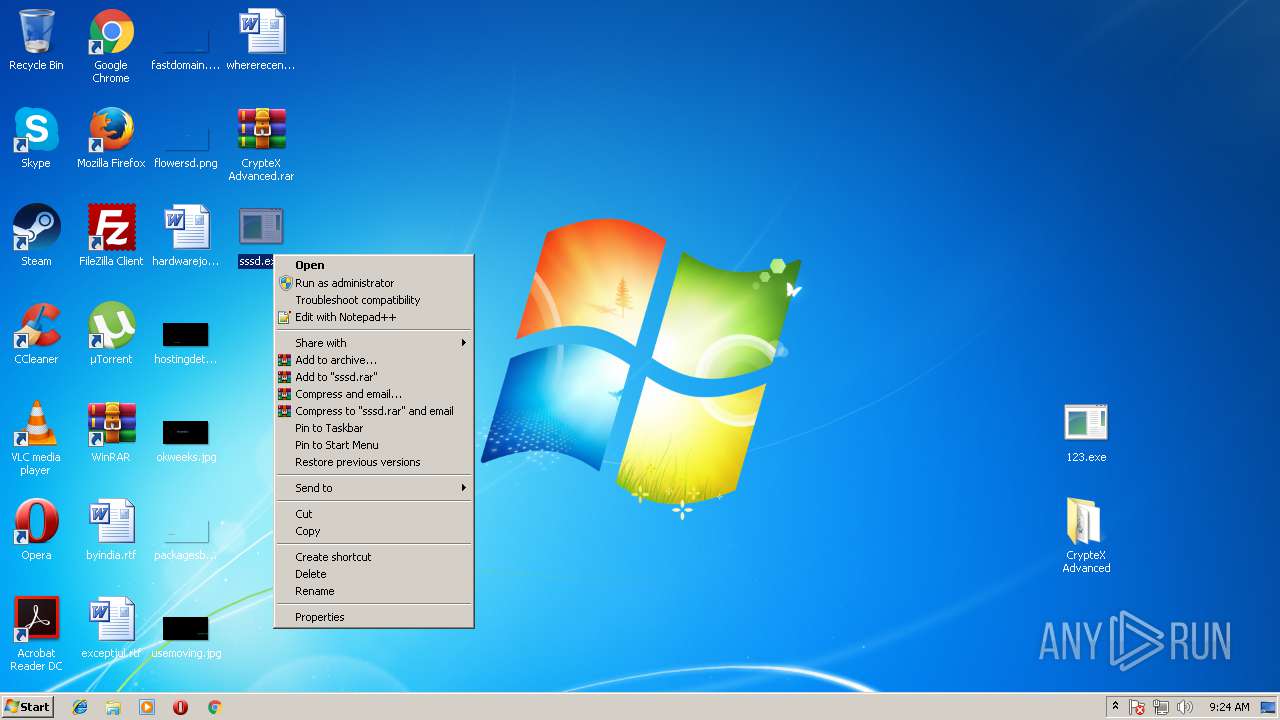The height and width of the screenshot is (720, 1280).
Task: Open the Recycle Bin icon
Action: click(36, 32)
